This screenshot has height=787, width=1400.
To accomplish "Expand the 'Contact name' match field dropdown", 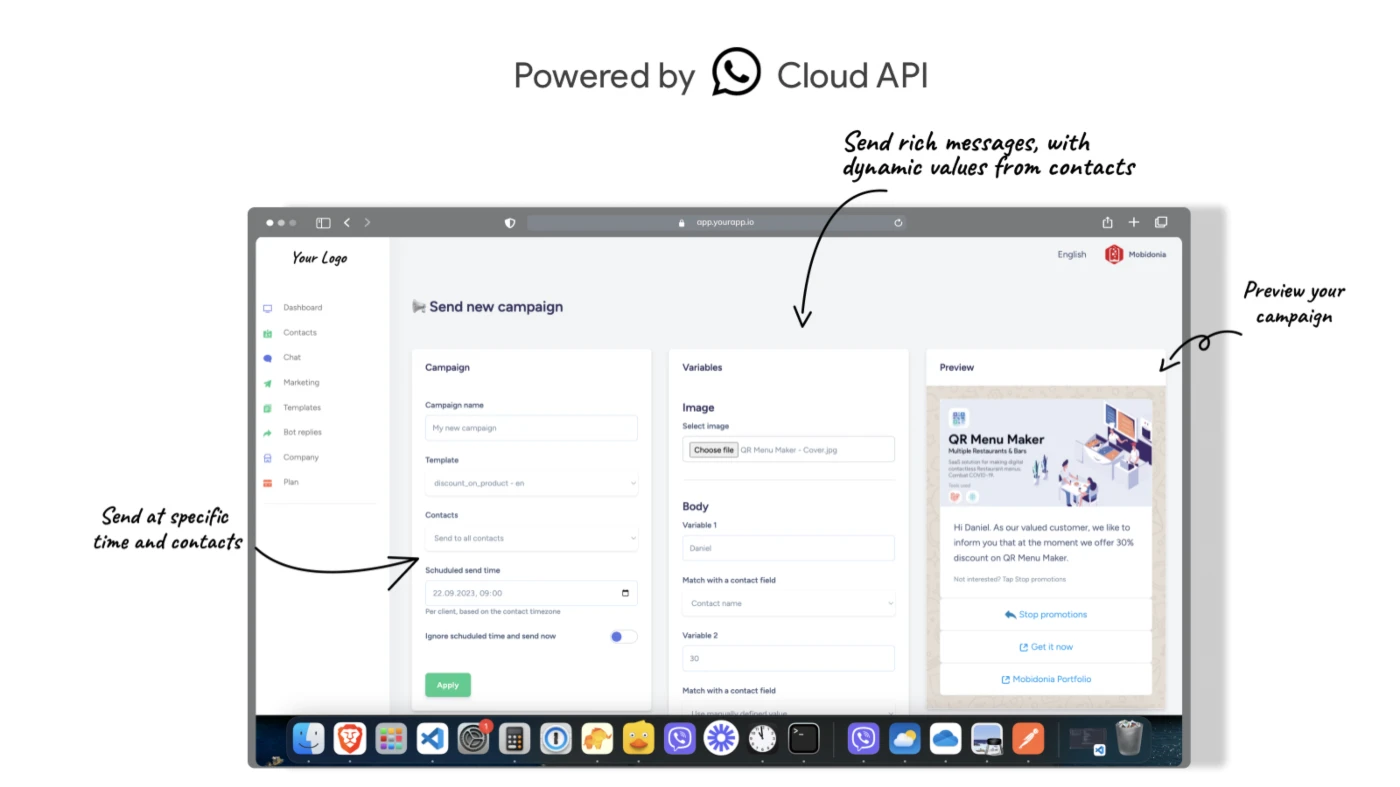I will 788,604.
